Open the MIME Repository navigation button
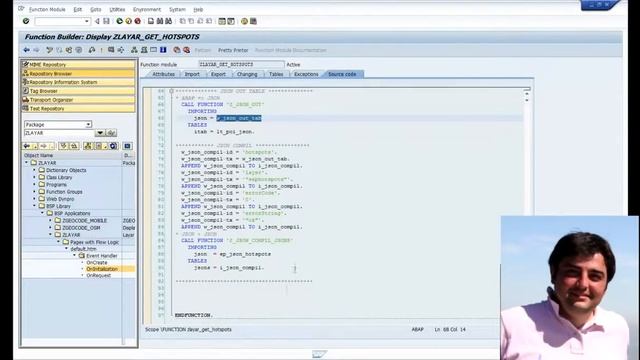The height and width of the screenshot is (360, 640). [78, 64]
